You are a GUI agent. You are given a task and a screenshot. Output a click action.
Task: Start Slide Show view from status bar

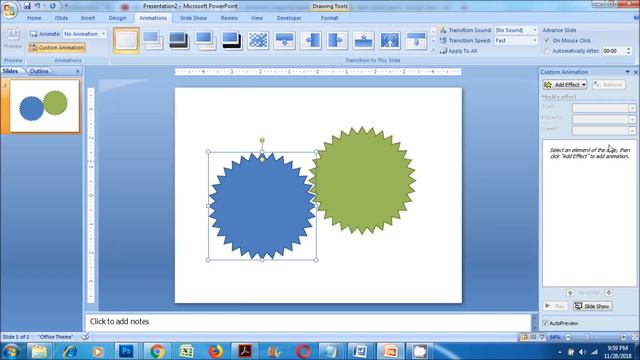point(542,337)
